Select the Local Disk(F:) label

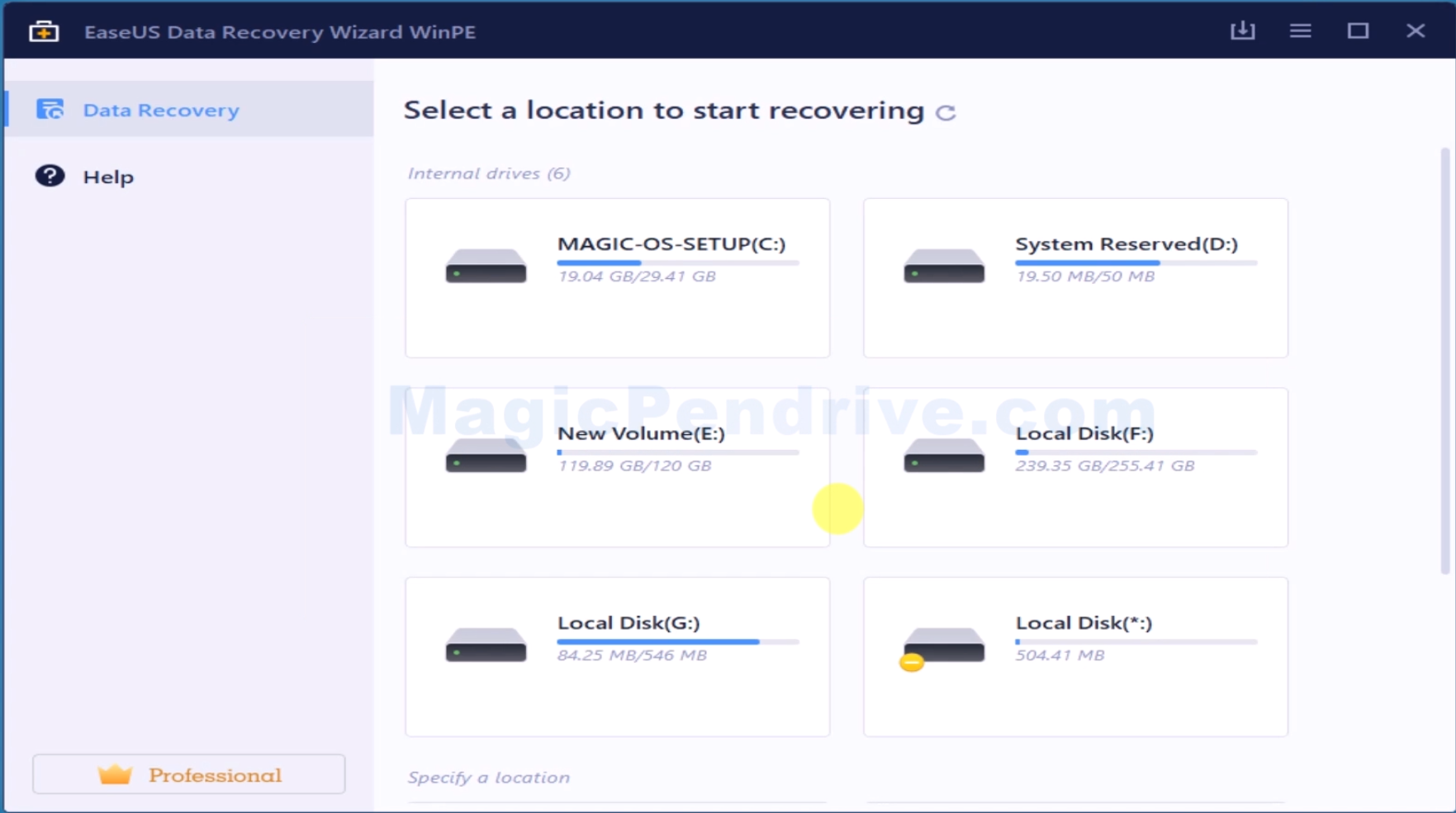pyautogui.click(x=1084, y=433)
